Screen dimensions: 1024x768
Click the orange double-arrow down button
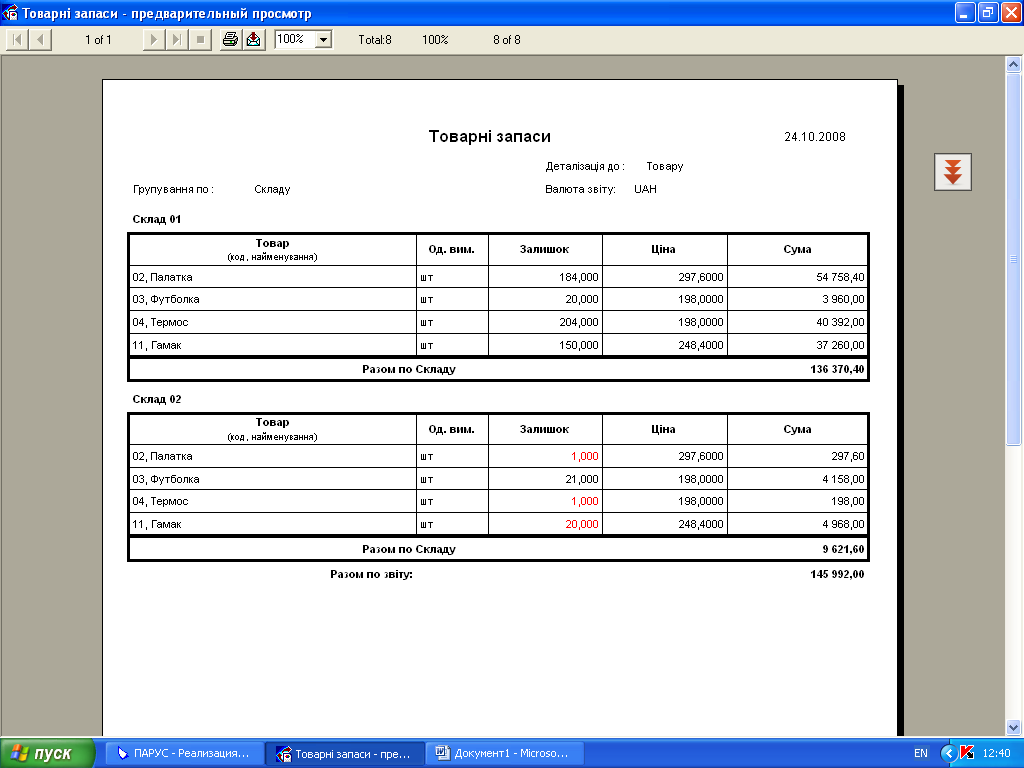coord(953,172)
